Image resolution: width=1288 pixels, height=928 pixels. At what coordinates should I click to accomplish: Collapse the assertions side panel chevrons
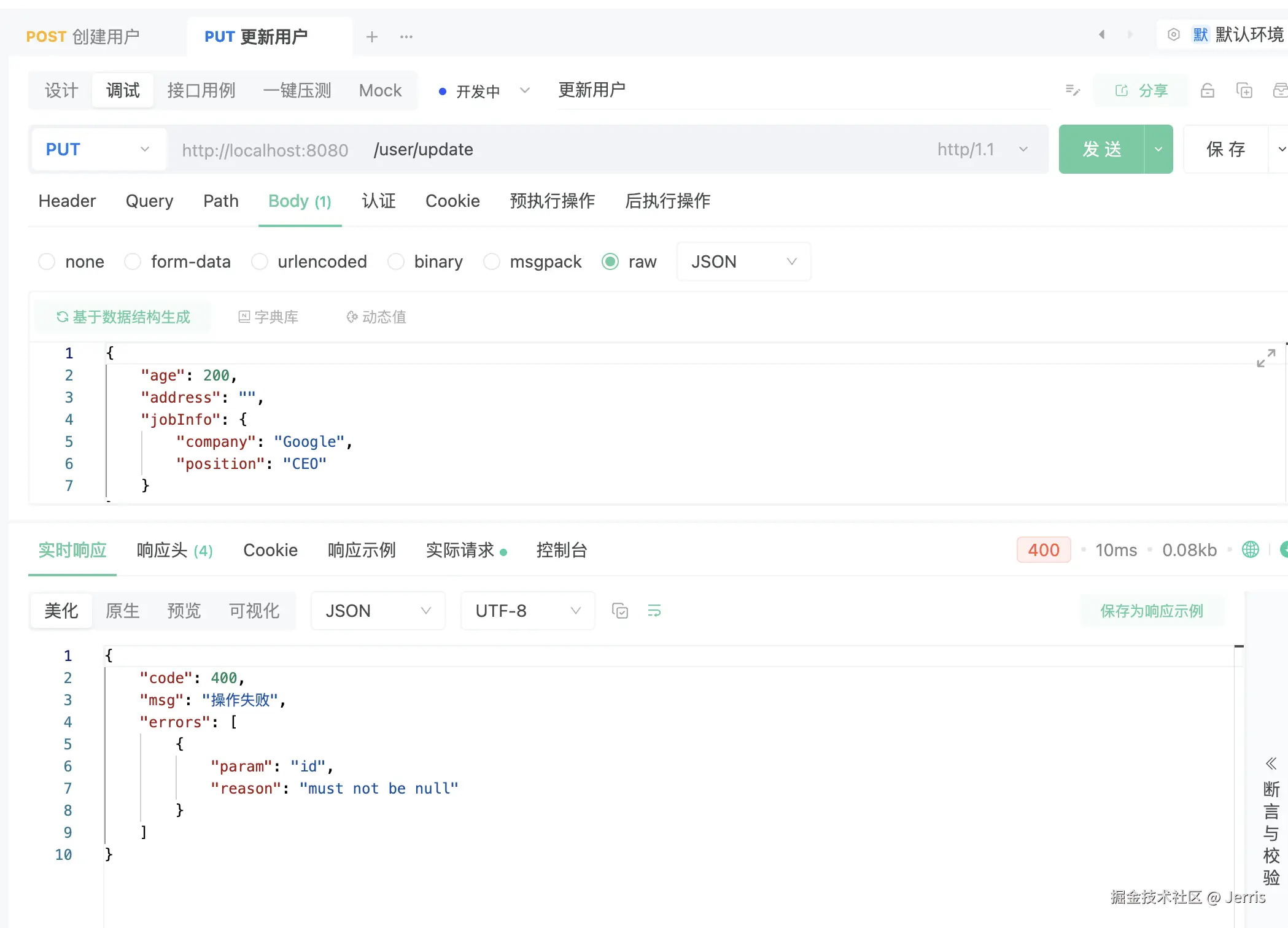click(x=1271, y=764)
